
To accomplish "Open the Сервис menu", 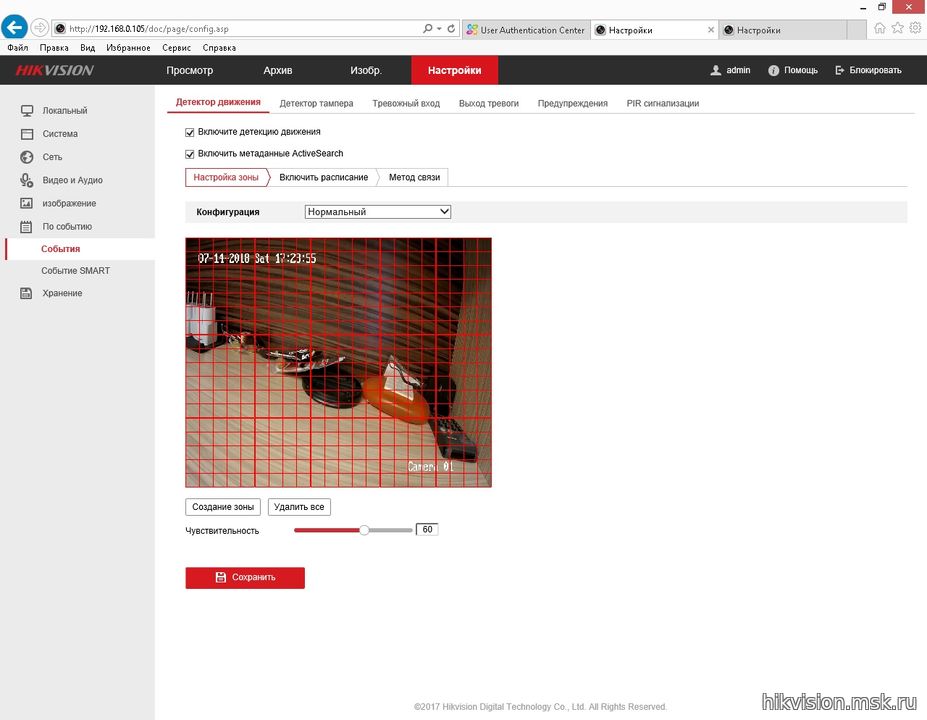I will pyautogui.click(x=176, y=48).
